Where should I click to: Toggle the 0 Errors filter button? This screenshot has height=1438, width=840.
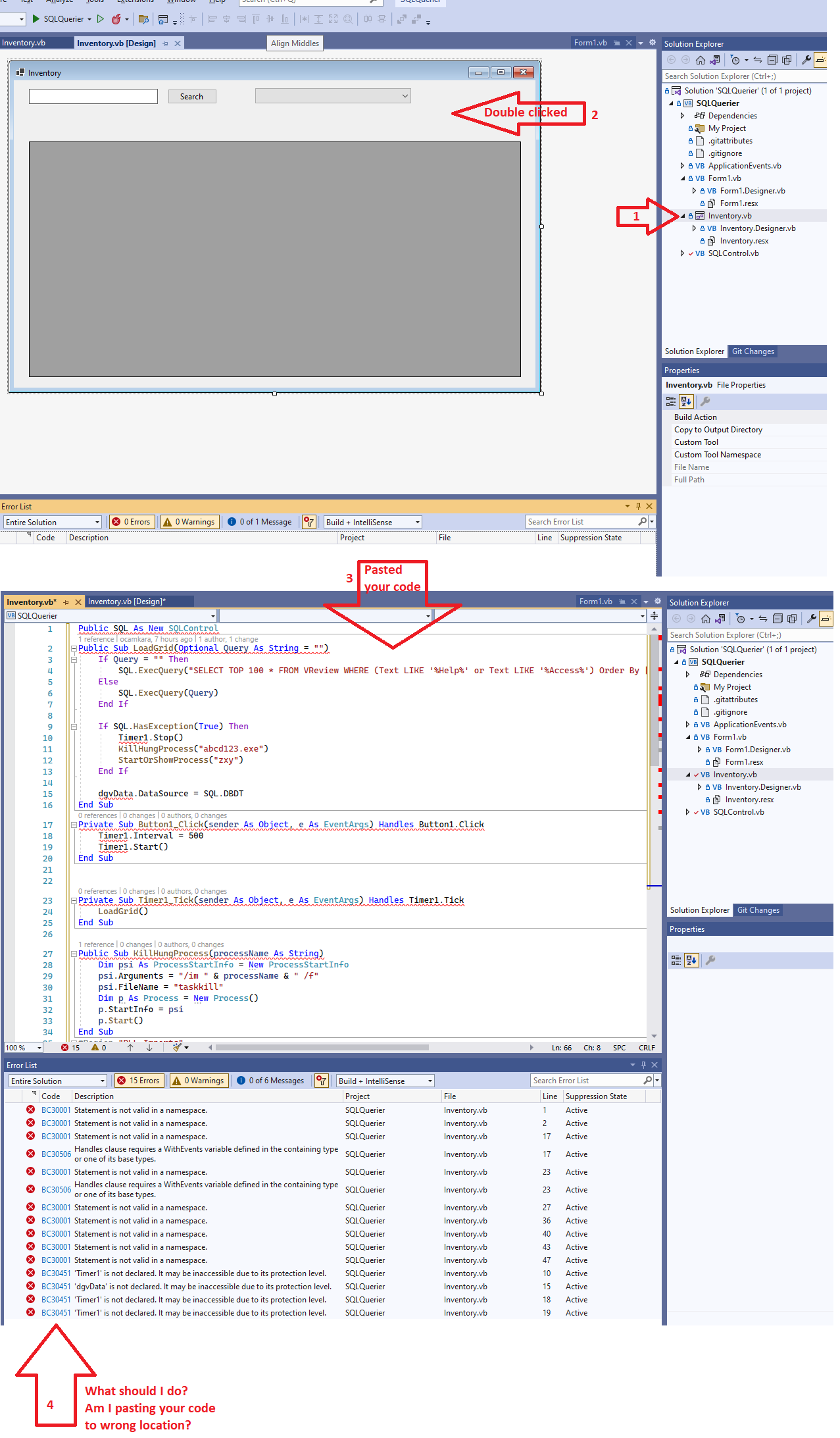[x=132, y=522]
